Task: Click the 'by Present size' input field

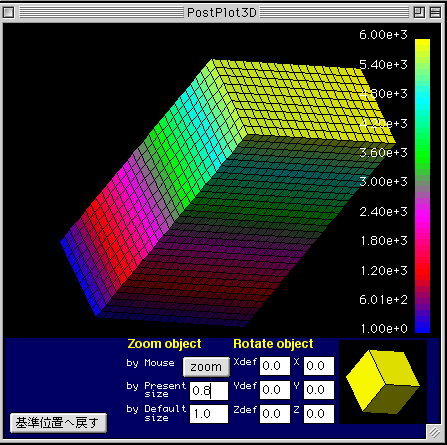Action: pos(209,391)
